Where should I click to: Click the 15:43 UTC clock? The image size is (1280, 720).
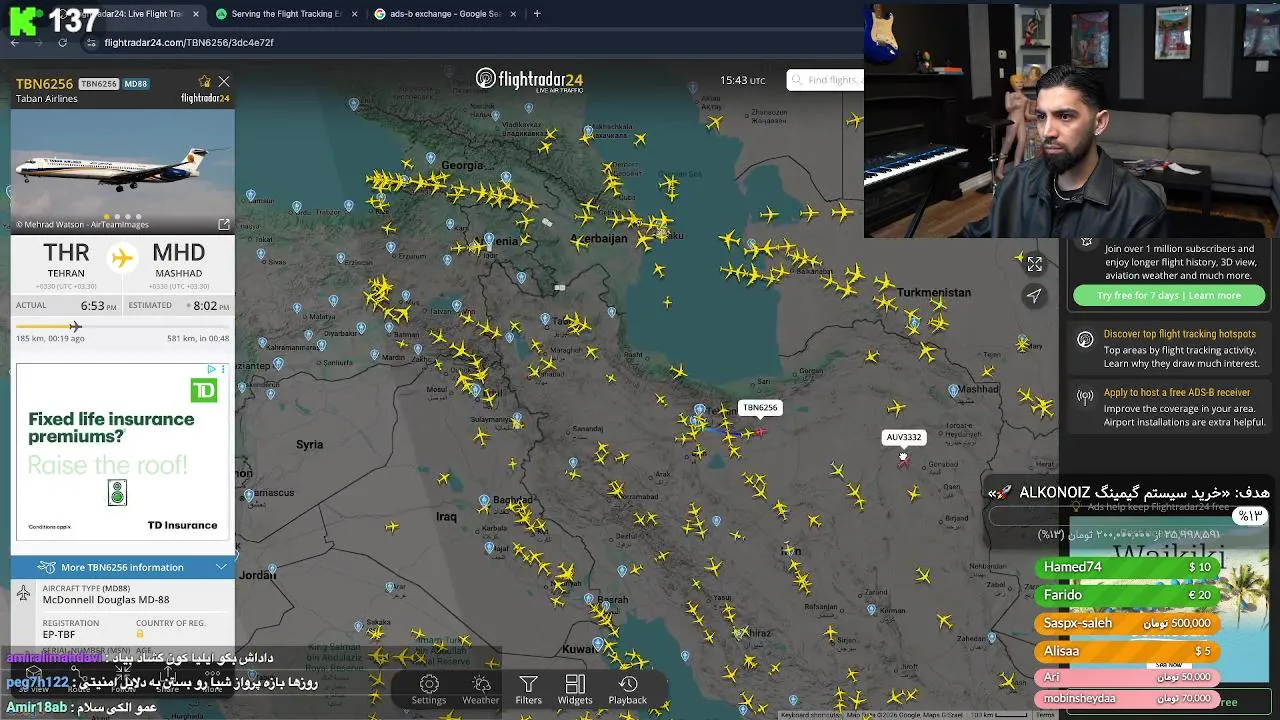[x=742, y=80]
